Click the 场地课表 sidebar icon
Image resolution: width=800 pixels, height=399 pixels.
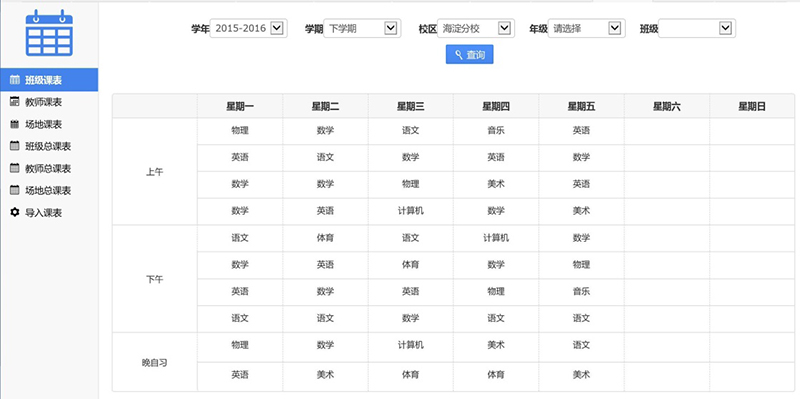(15, 124)
